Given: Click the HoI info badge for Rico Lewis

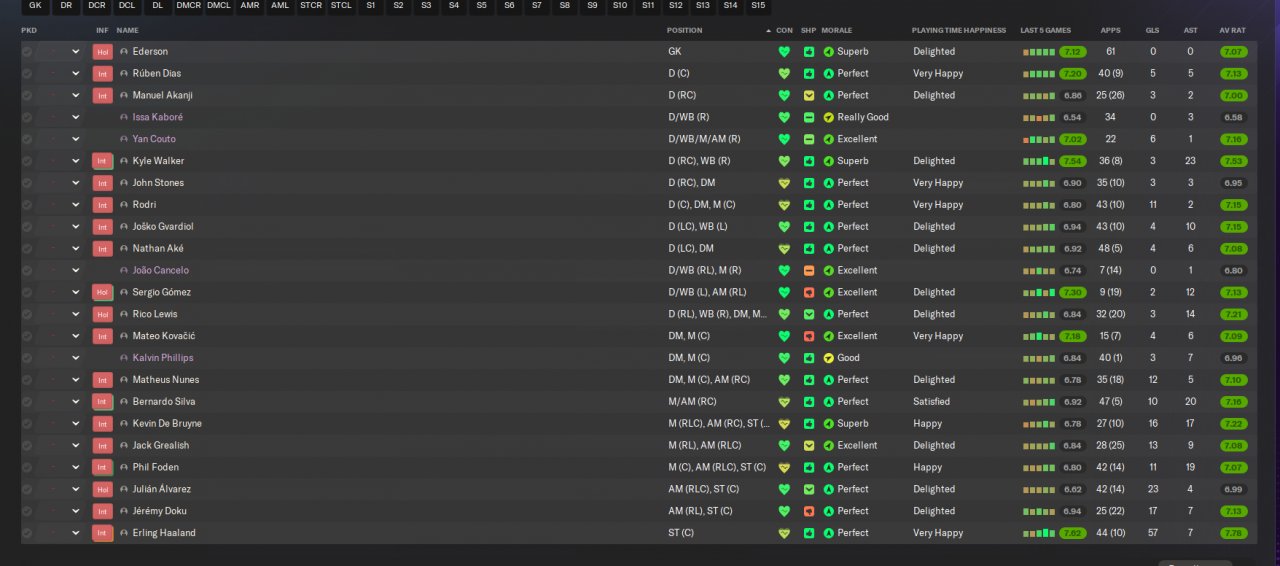Looking at the screenshot, I should [x=102, y=314].
